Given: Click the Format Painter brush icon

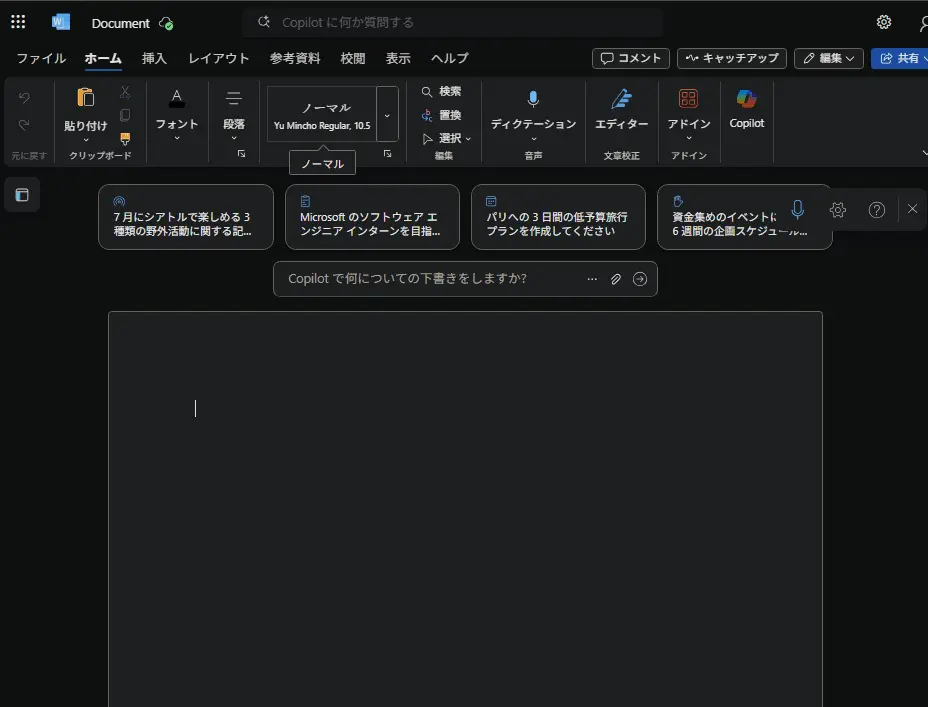Looking at the screenshot, I should coord(125,139).
